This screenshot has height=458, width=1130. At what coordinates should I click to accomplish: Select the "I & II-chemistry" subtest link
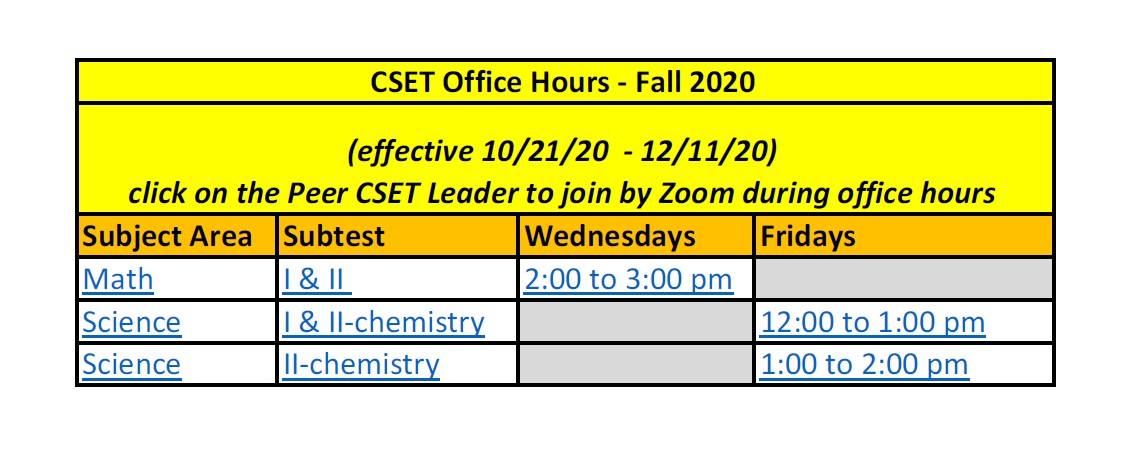tap(384, 322)
